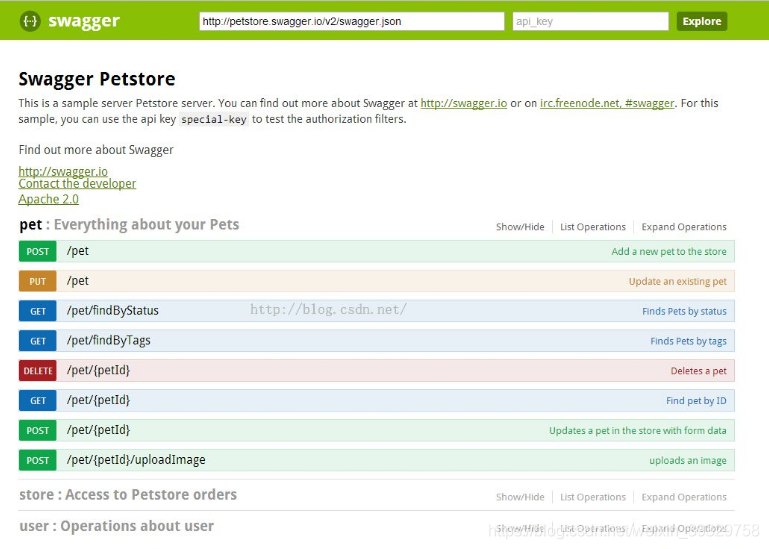Expand the /pet/findByTags path
769x549 pixels.
(109, 340)
